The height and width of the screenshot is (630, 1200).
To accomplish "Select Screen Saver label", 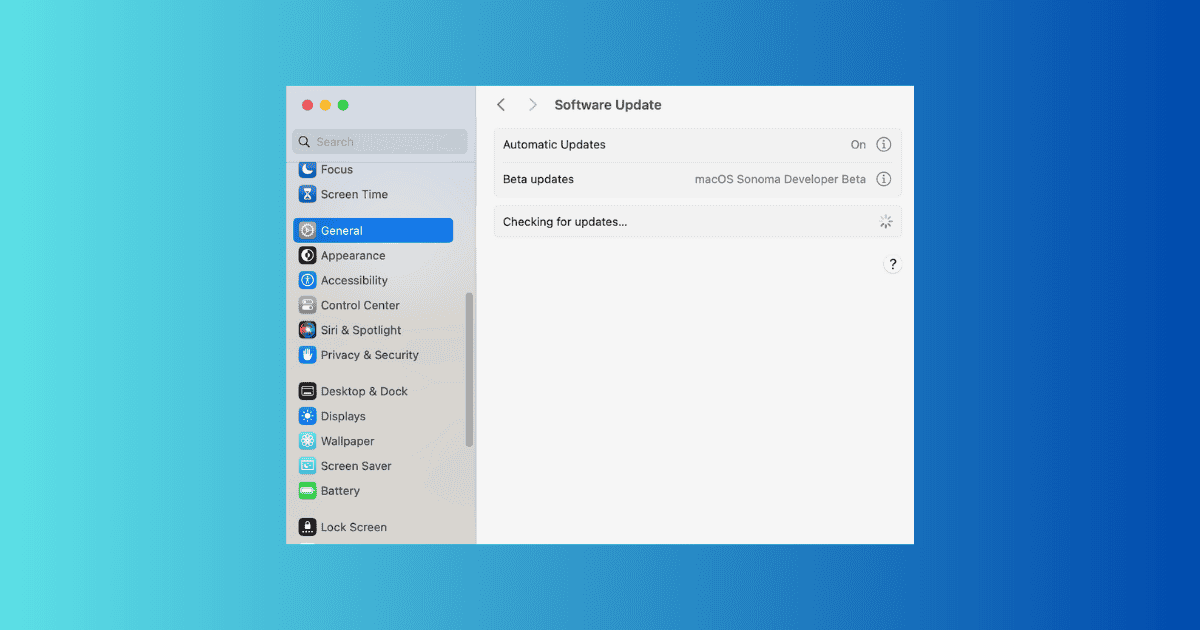I will pos(356,466).
